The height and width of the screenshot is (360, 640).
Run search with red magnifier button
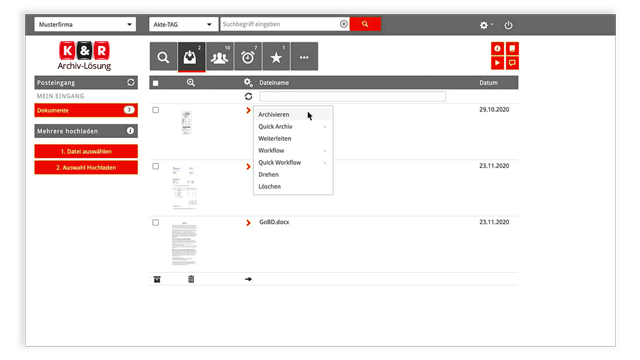365,24
